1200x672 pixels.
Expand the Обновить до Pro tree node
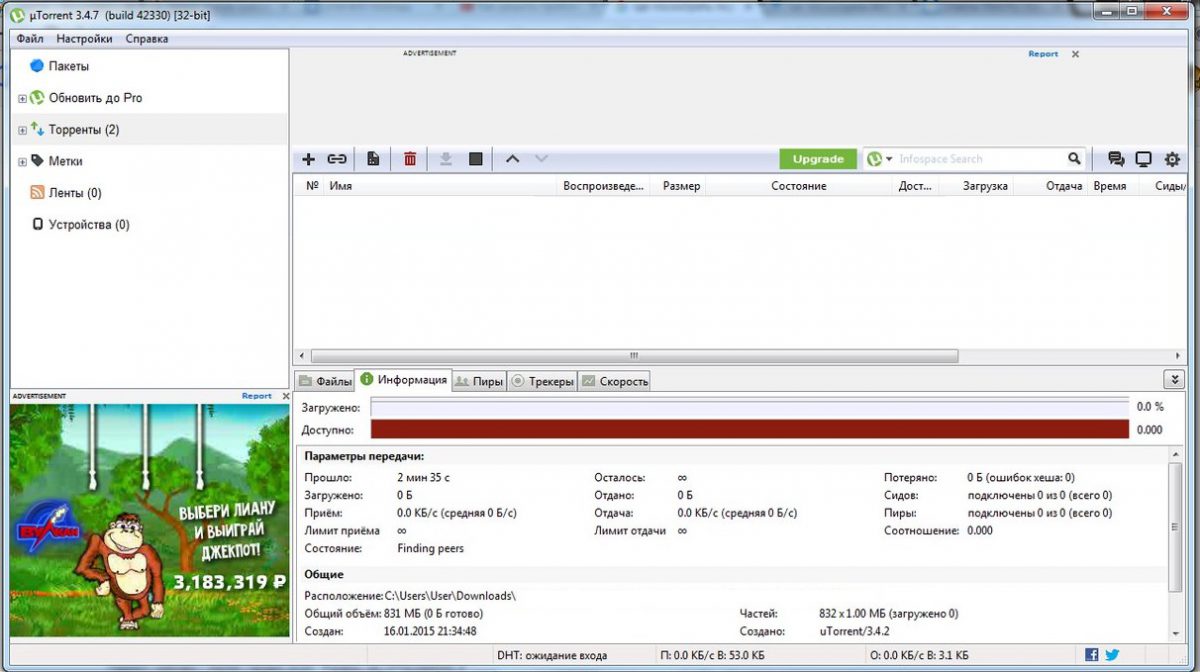pos(22,99)
